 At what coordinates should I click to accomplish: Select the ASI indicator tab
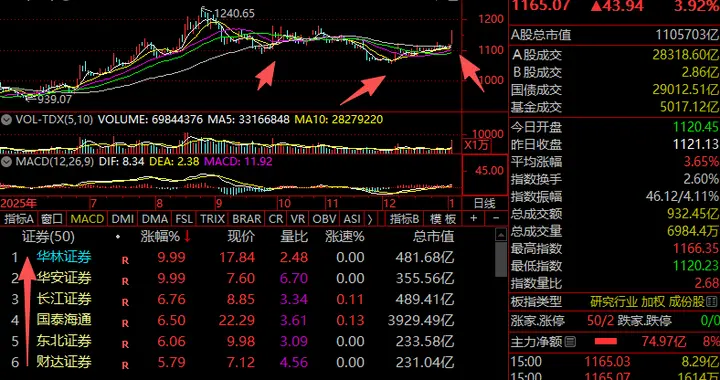point(352,219)
